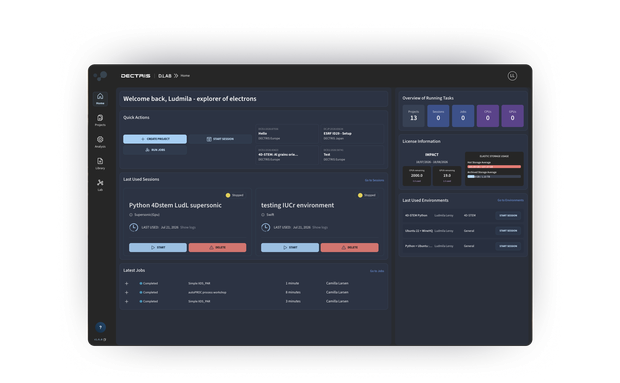
Task: Click the Run Jobs button
Action: pyautogui.click(x=155, y=150)
